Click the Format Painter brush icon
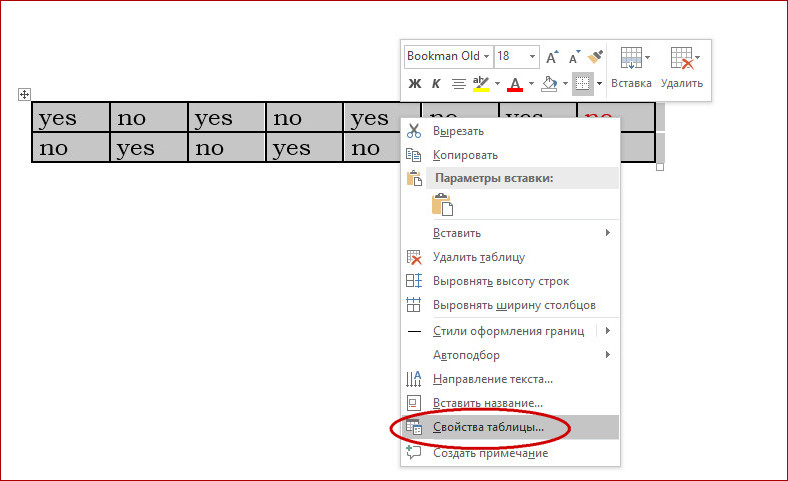Viewport: 788px width, 481px height. point(595,57)
